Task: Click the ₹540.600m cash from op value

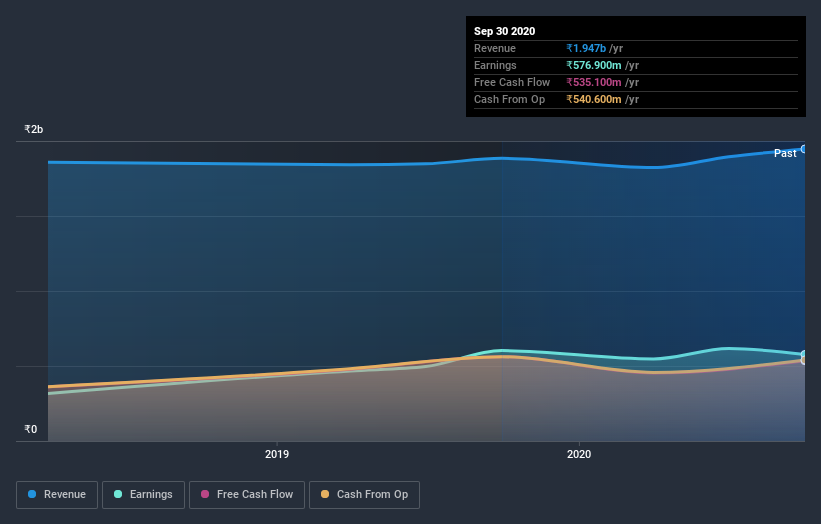Action: (594, 99)
